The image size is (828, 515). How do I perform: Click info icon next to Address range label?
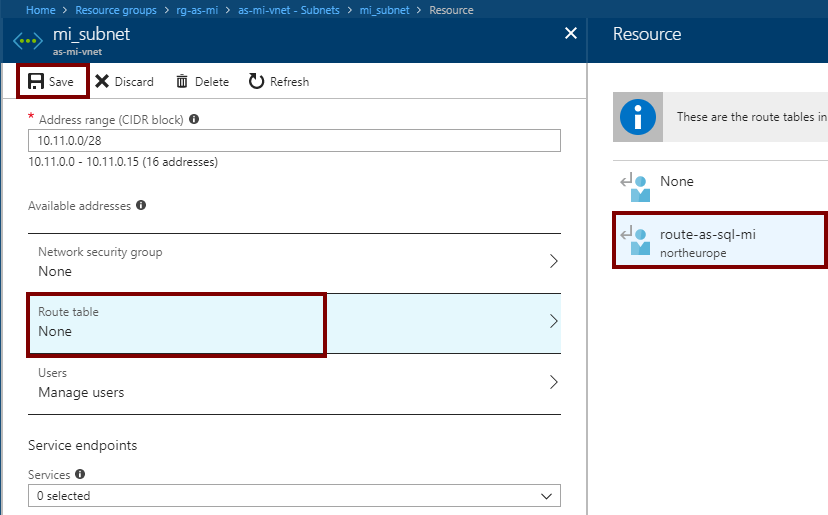click(x=194, y=119)
